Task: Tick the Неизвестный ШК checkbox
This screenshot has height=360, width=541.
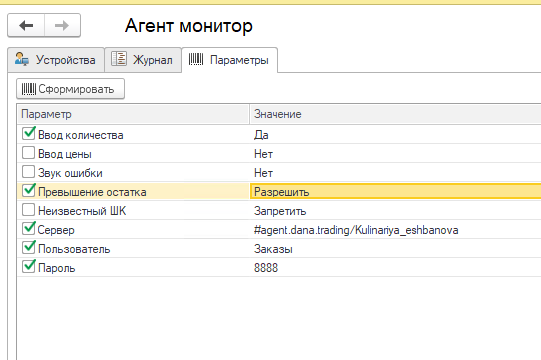Action: (28, 210)
